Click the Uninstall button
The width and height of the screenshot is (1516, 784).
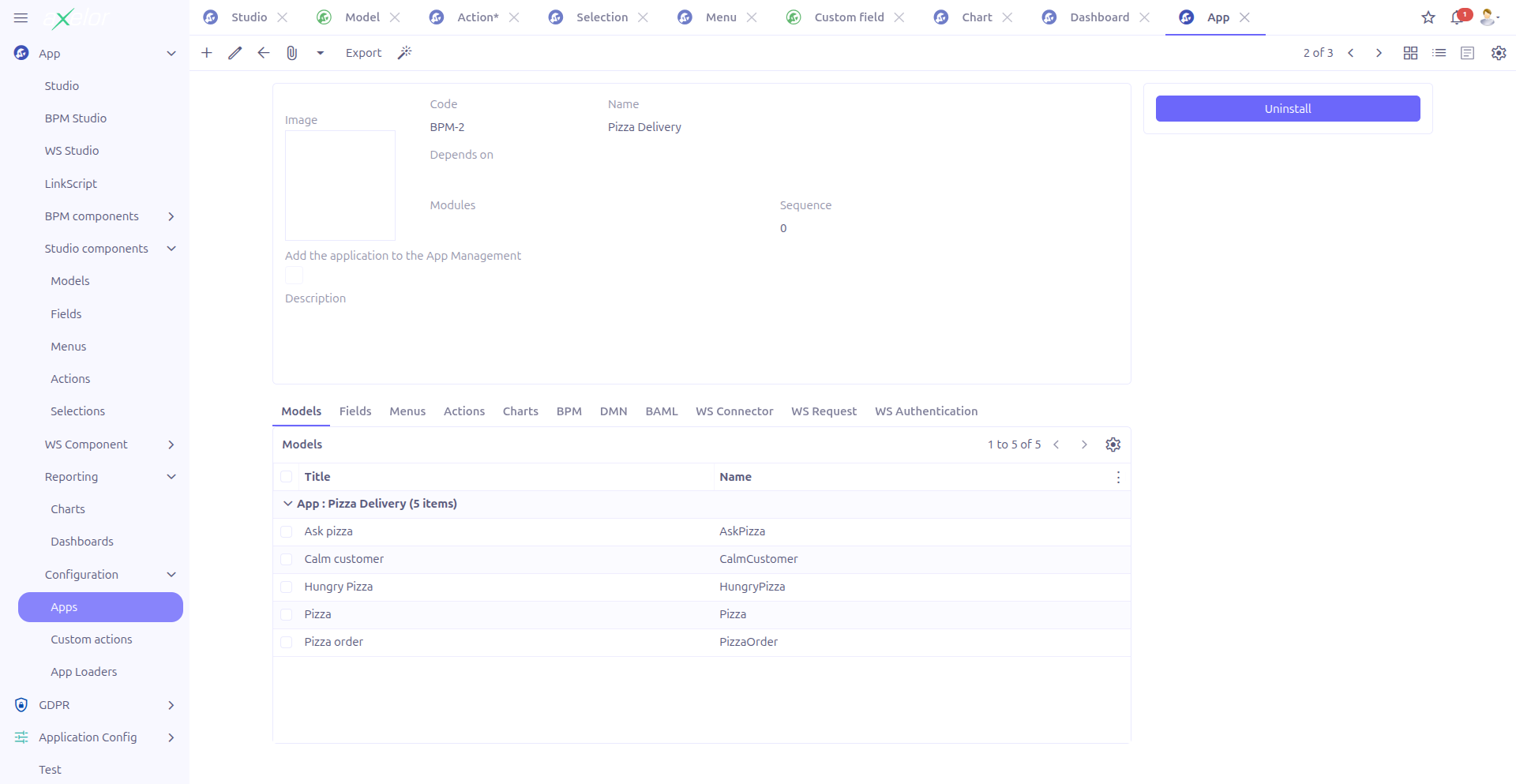pyautogui.click(x=1287, y=108)
